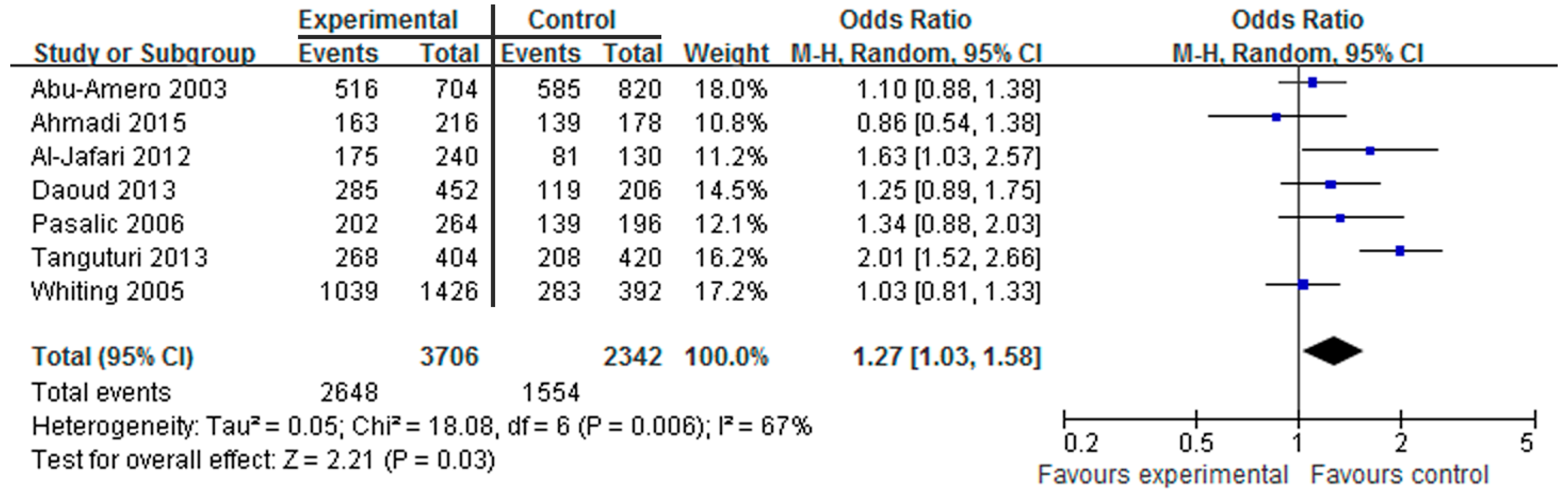This screenshot has width=1568, height=501.
Task: Click the Whiting 2005 study label
Action: click(107, 291)
